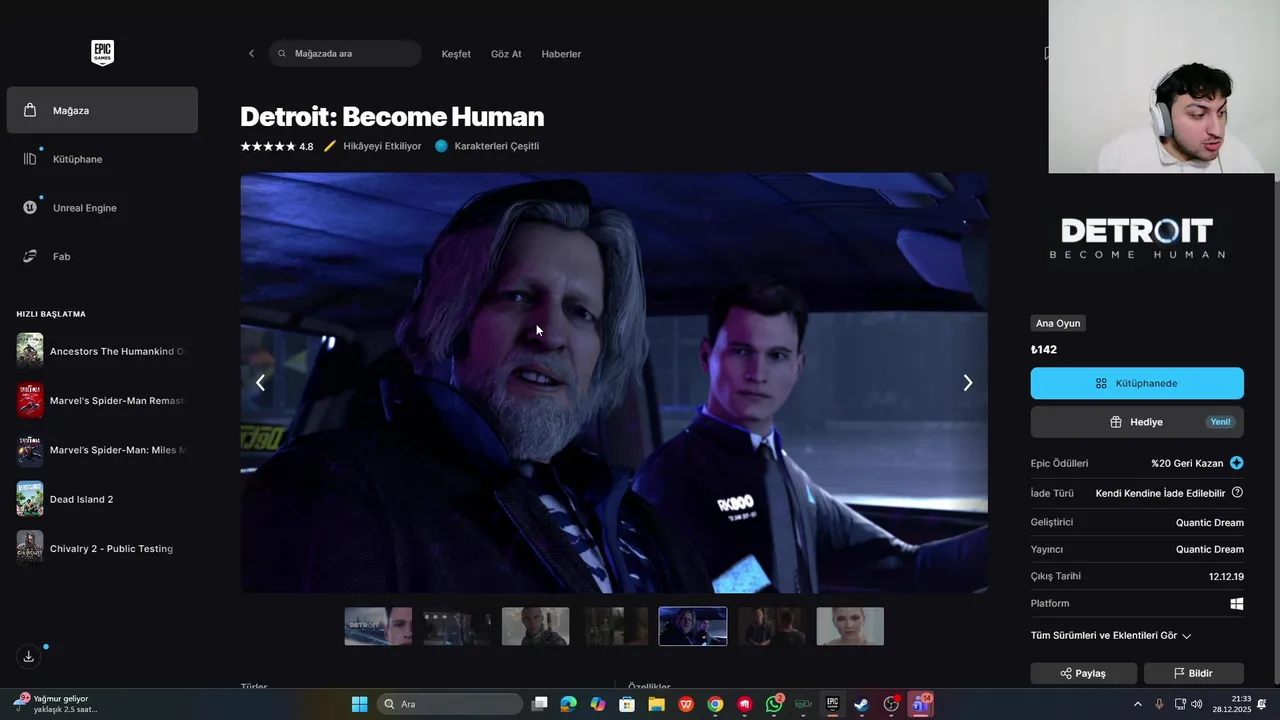Switch to the Haberler tab
Image resolution: width=1280 pixels, height=720 pixels.
561,54
